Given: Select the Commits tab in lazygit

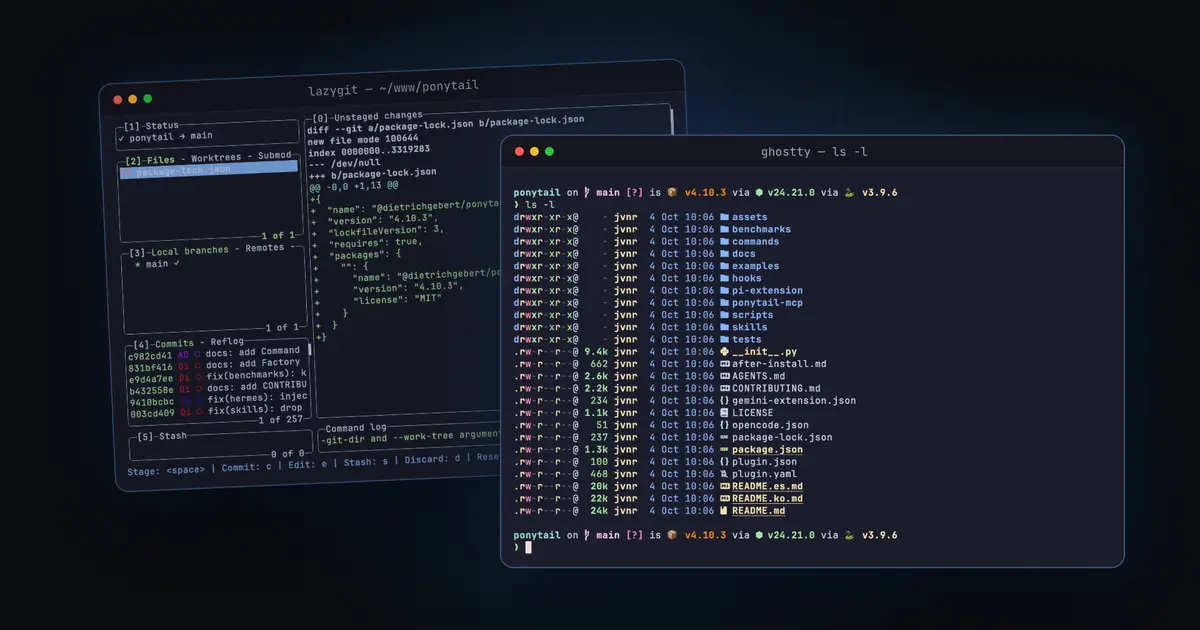Looking at the screenshot, I should tap(174, 344).
